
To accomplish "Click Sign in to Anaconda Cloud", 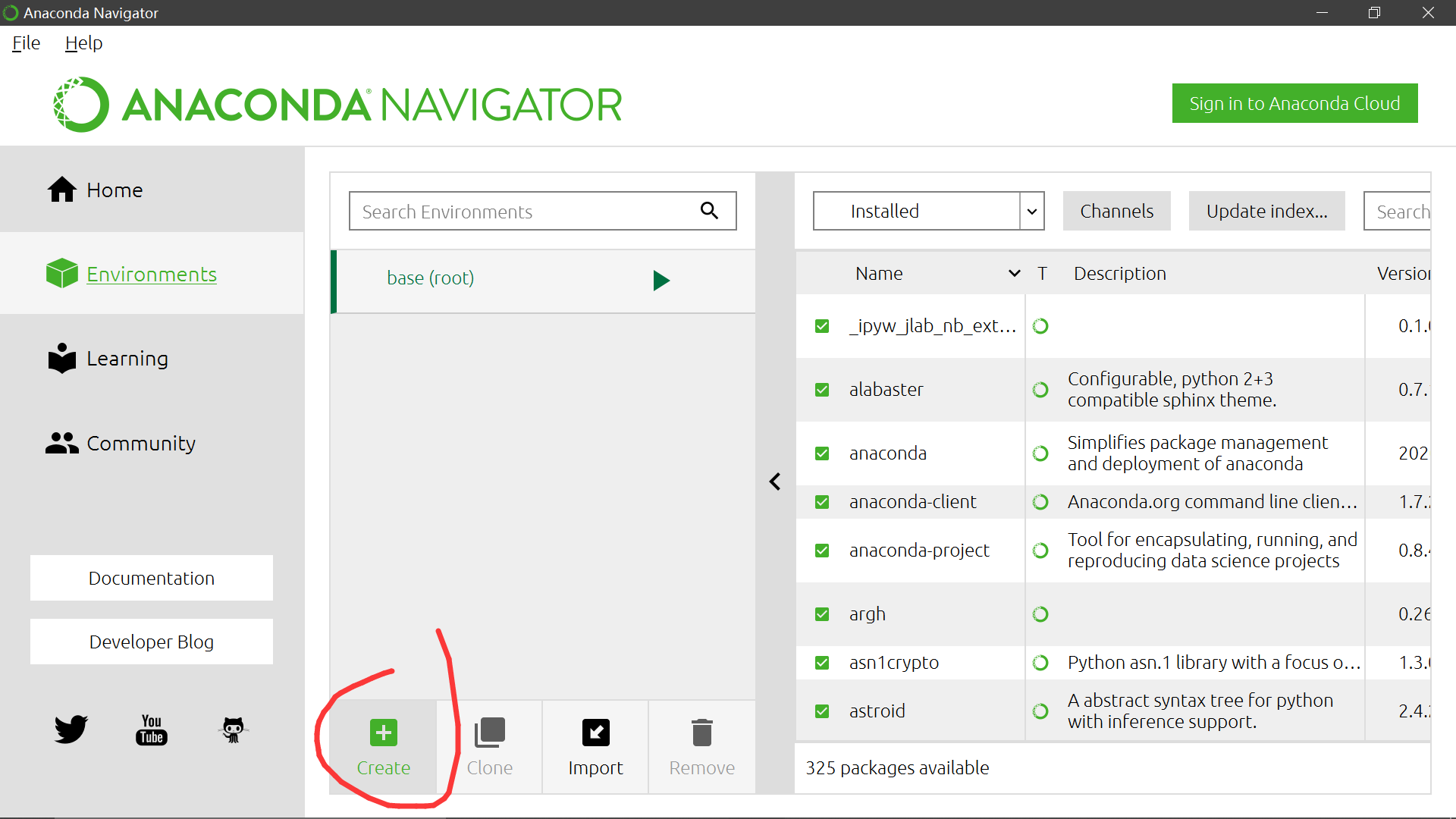I will 1294,103.
